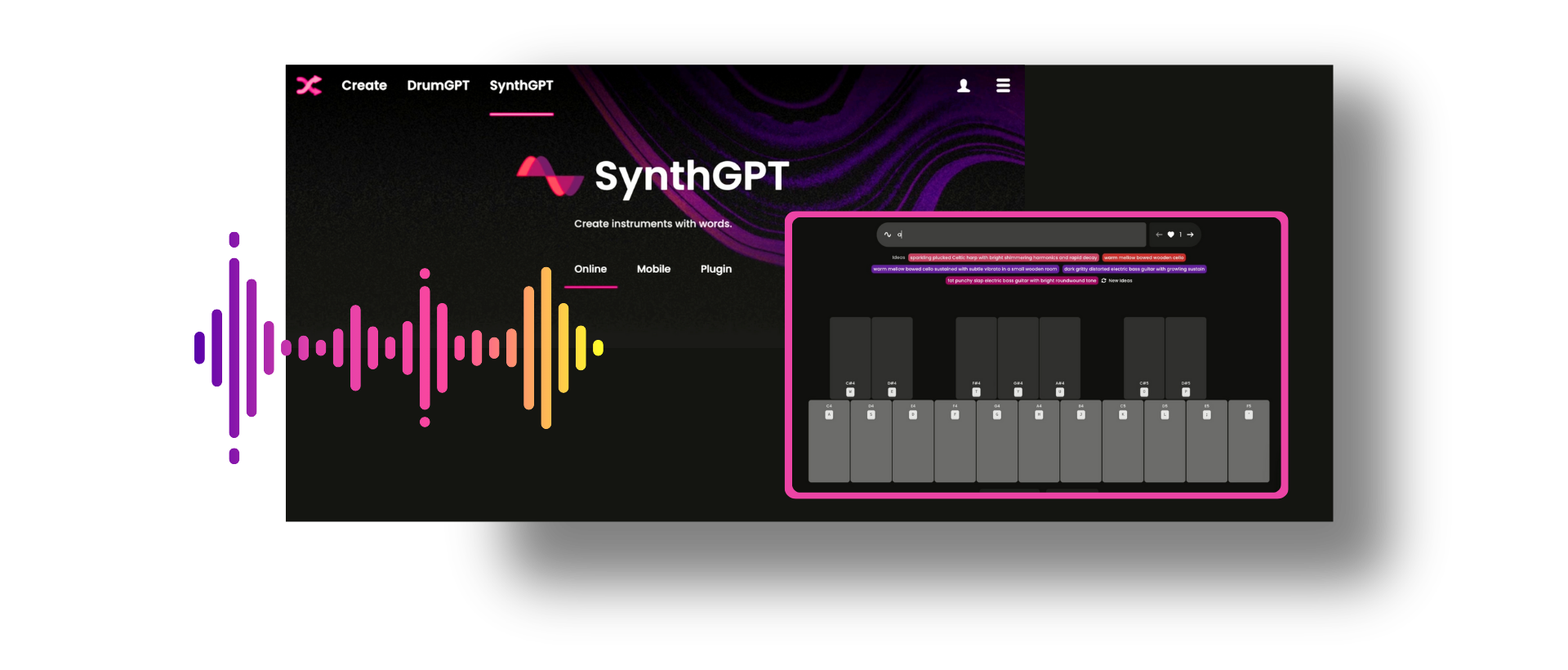1568x670 pixels.
Task: Click the New Ideas refresh icon
Action: click(1104, 280)
